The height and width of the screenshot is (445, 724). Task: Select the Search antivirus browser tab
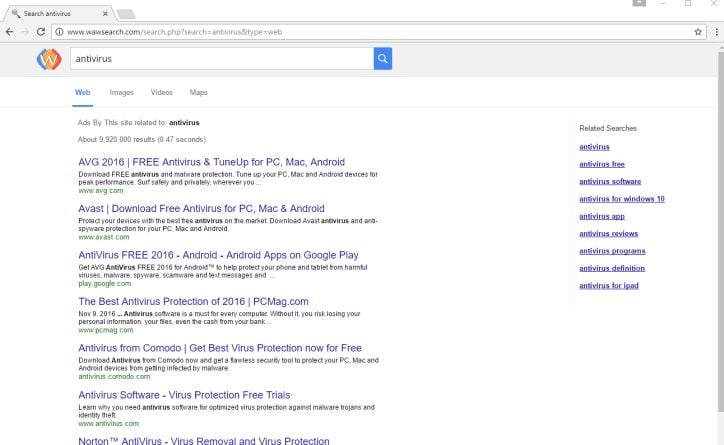[58, 14]
